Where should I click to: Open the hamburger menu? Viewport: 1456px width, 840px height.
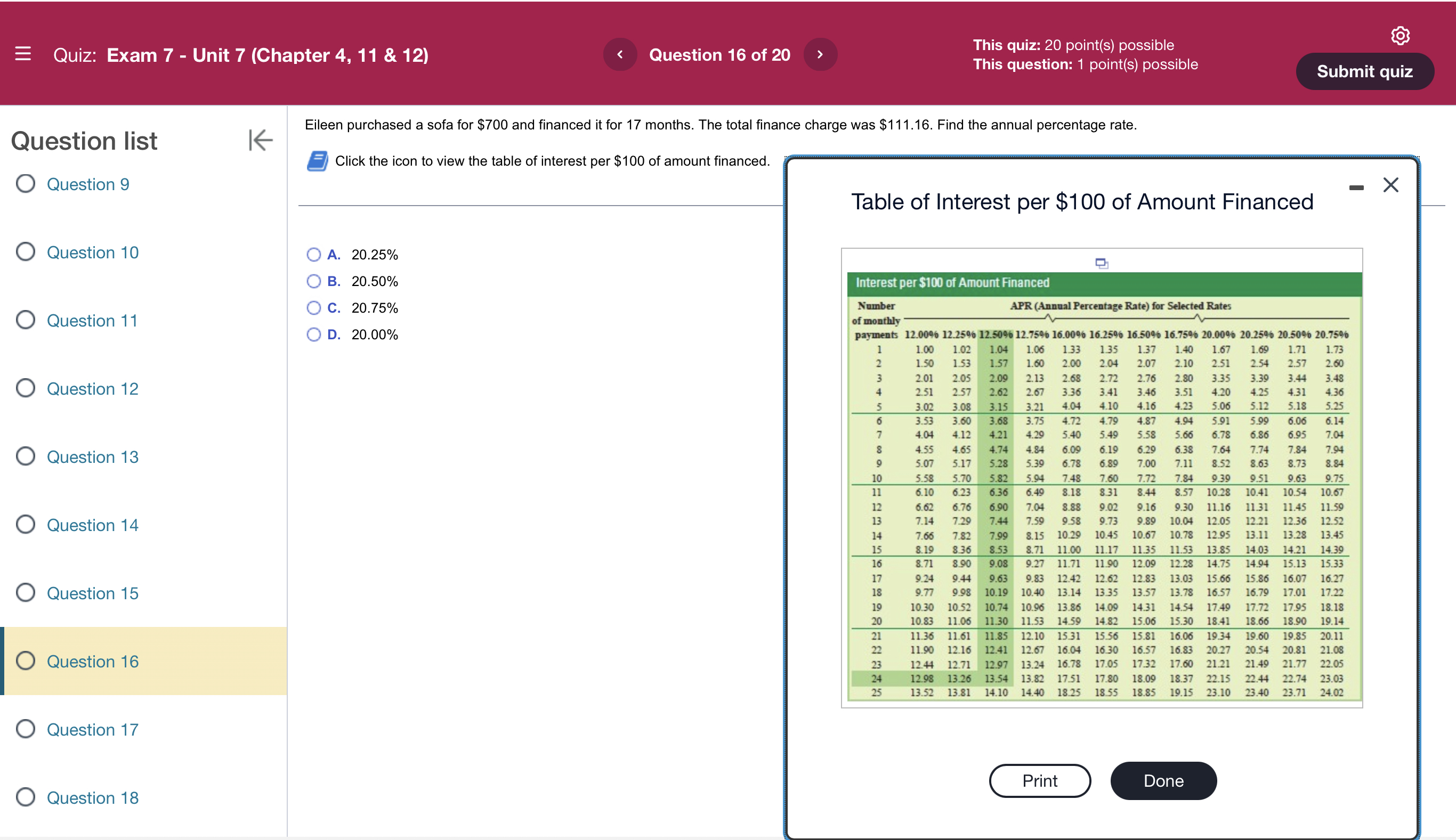[x=23, y=54]
